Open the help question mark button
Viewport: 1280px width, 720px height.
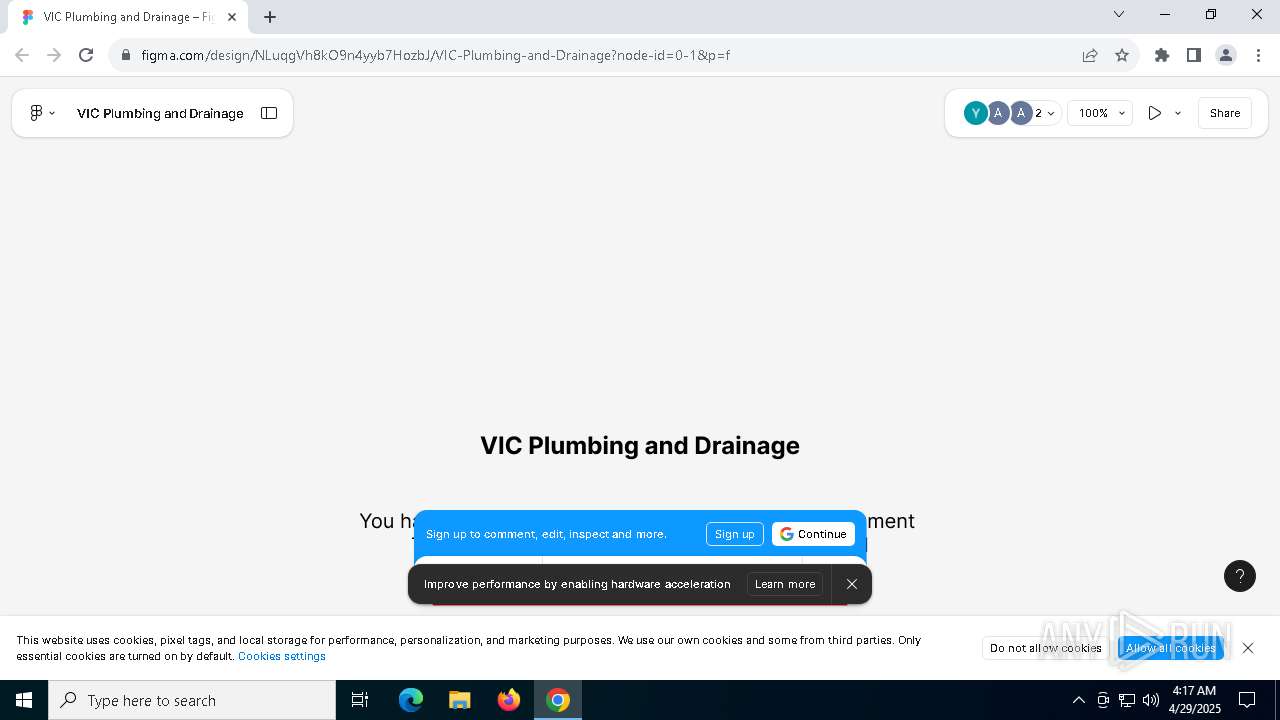pyautogui.click(x=1240, y=576)
